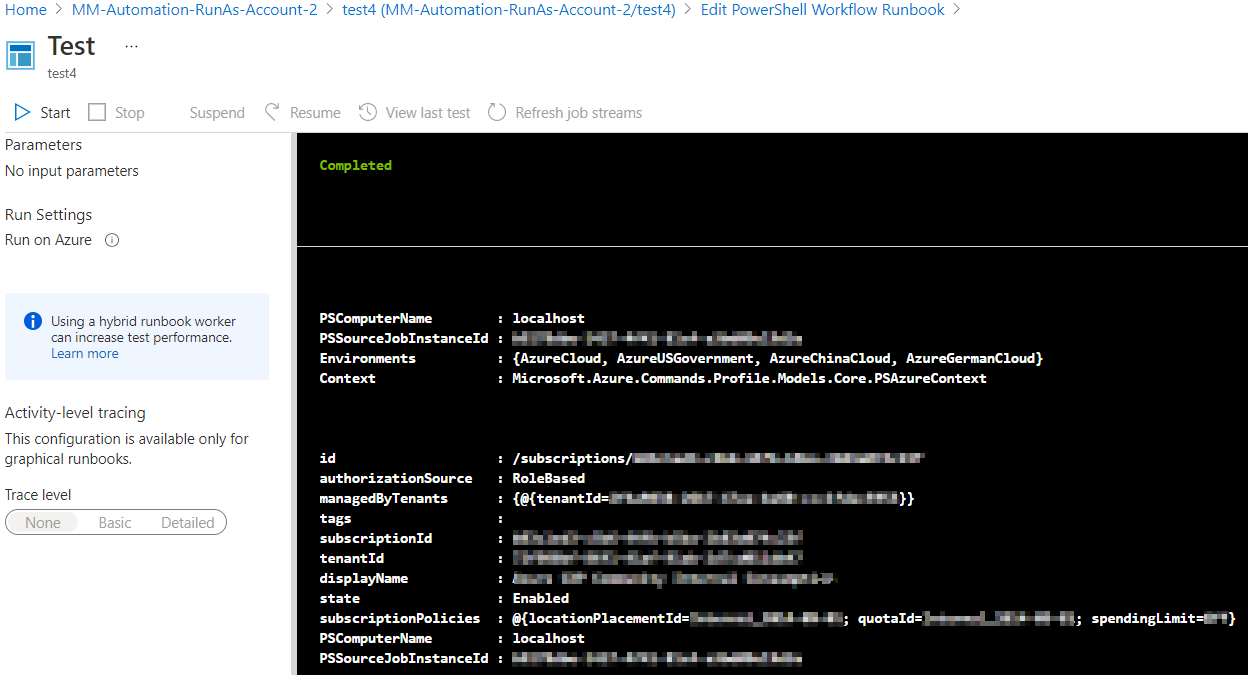
Task: Open the MM-Automation-RunAs-Account-2 breadcrumb
Action: [194, 9]
